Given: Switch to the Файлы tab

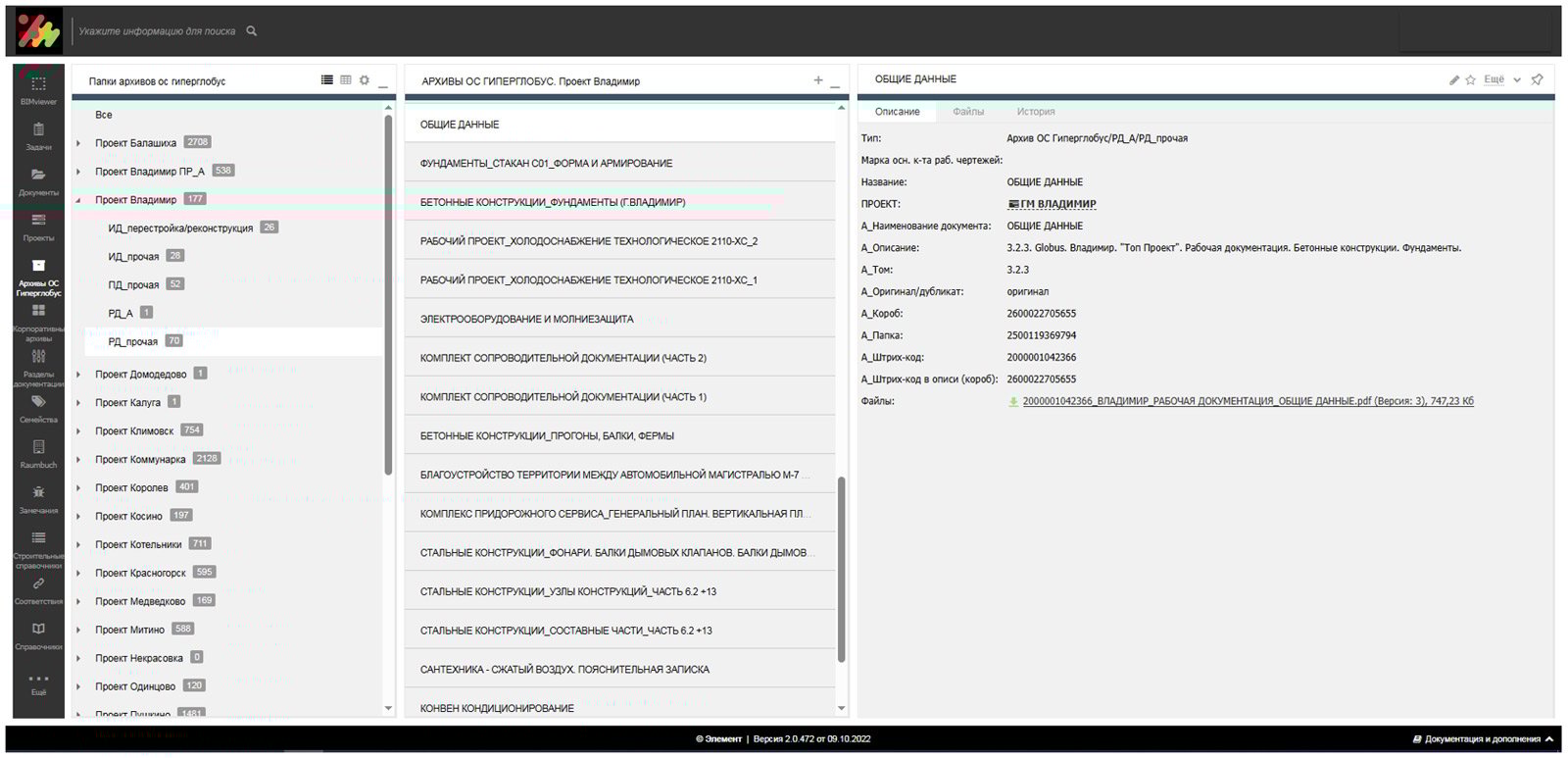Looking at the screenshot, I should 968,112.
